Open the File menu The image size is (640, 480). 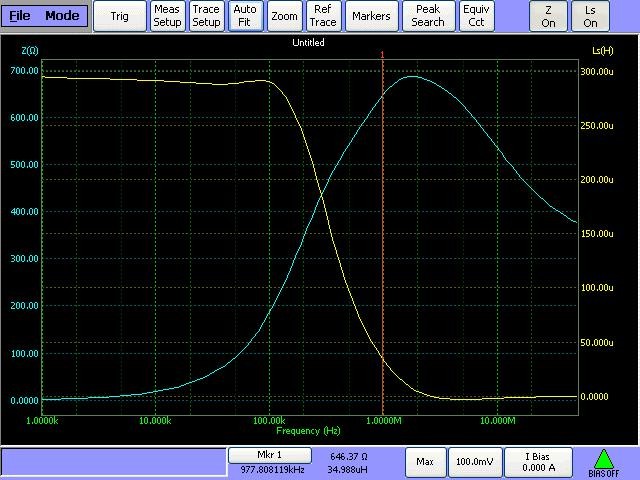click(20, 16)
